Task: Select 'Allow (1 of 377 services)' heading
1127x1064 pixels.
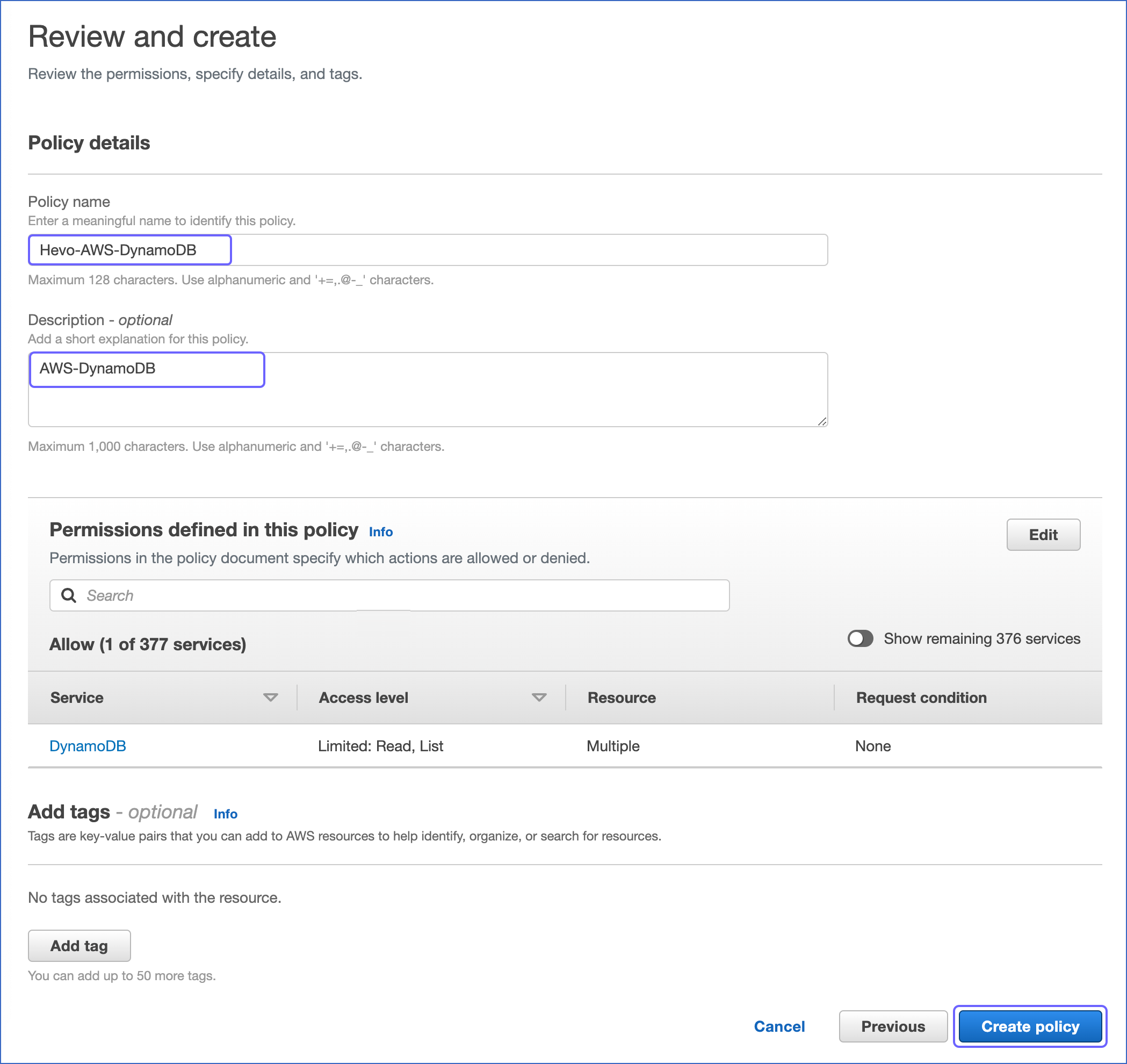Action: click(147, 644)
